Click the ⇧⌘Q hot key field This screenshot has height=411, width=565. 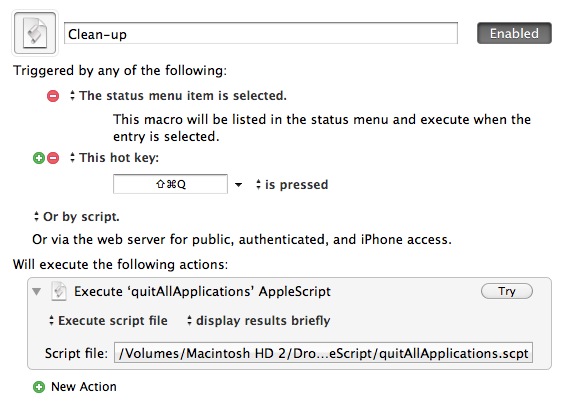coord(170,184)
